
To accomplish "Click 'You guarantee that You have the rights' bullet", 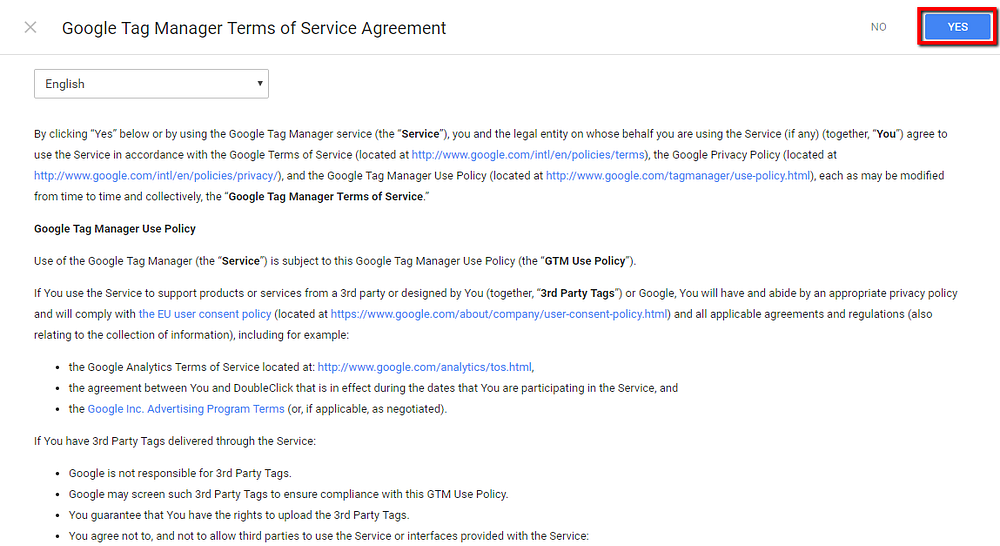I will pos(239,515).
